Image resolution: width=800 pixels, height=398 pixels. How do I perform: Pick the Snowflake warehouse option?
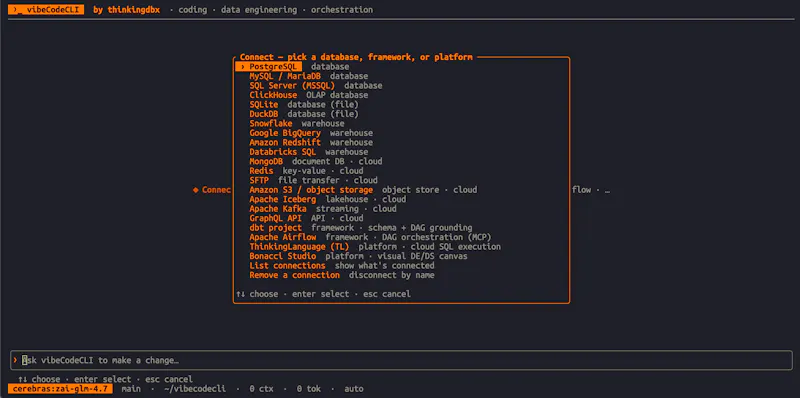tap(296, 123)
